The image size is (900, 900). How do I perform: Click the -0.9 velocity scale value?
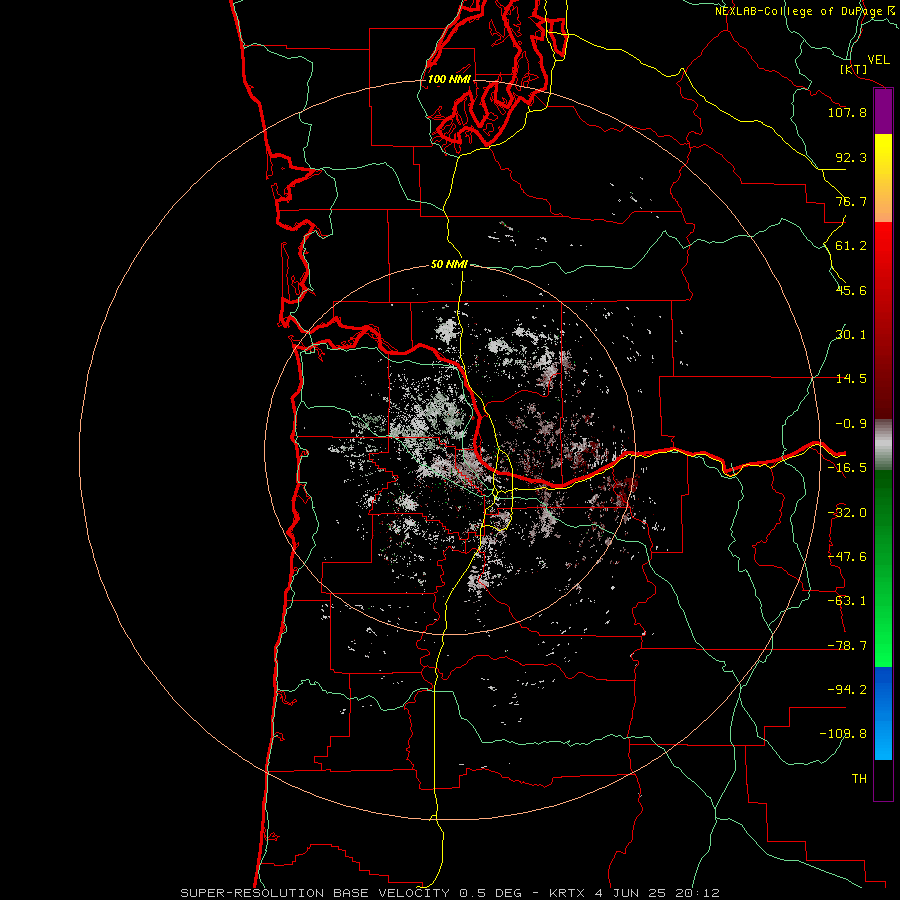(x=851, y=424)
